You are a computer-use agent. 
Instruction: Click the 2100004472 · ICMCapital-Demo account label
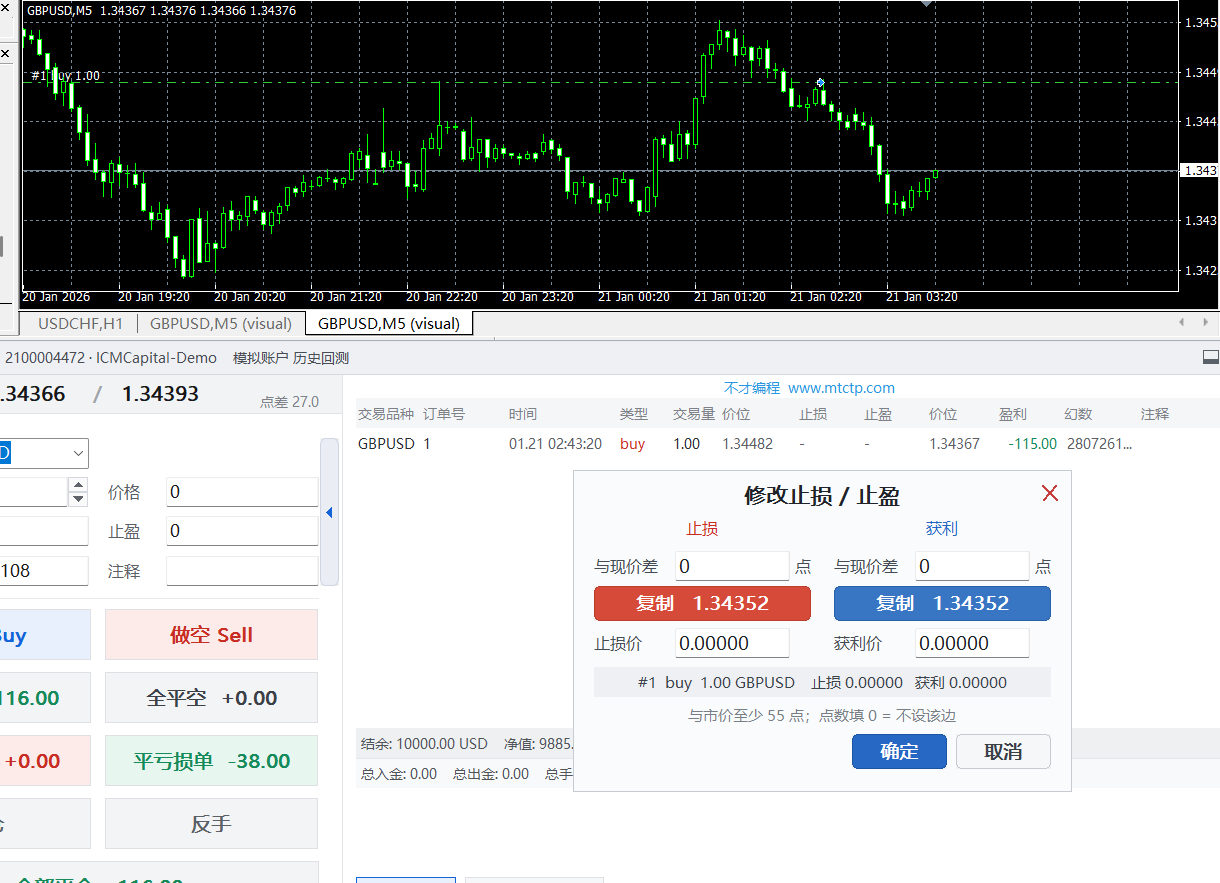(110, 358)
